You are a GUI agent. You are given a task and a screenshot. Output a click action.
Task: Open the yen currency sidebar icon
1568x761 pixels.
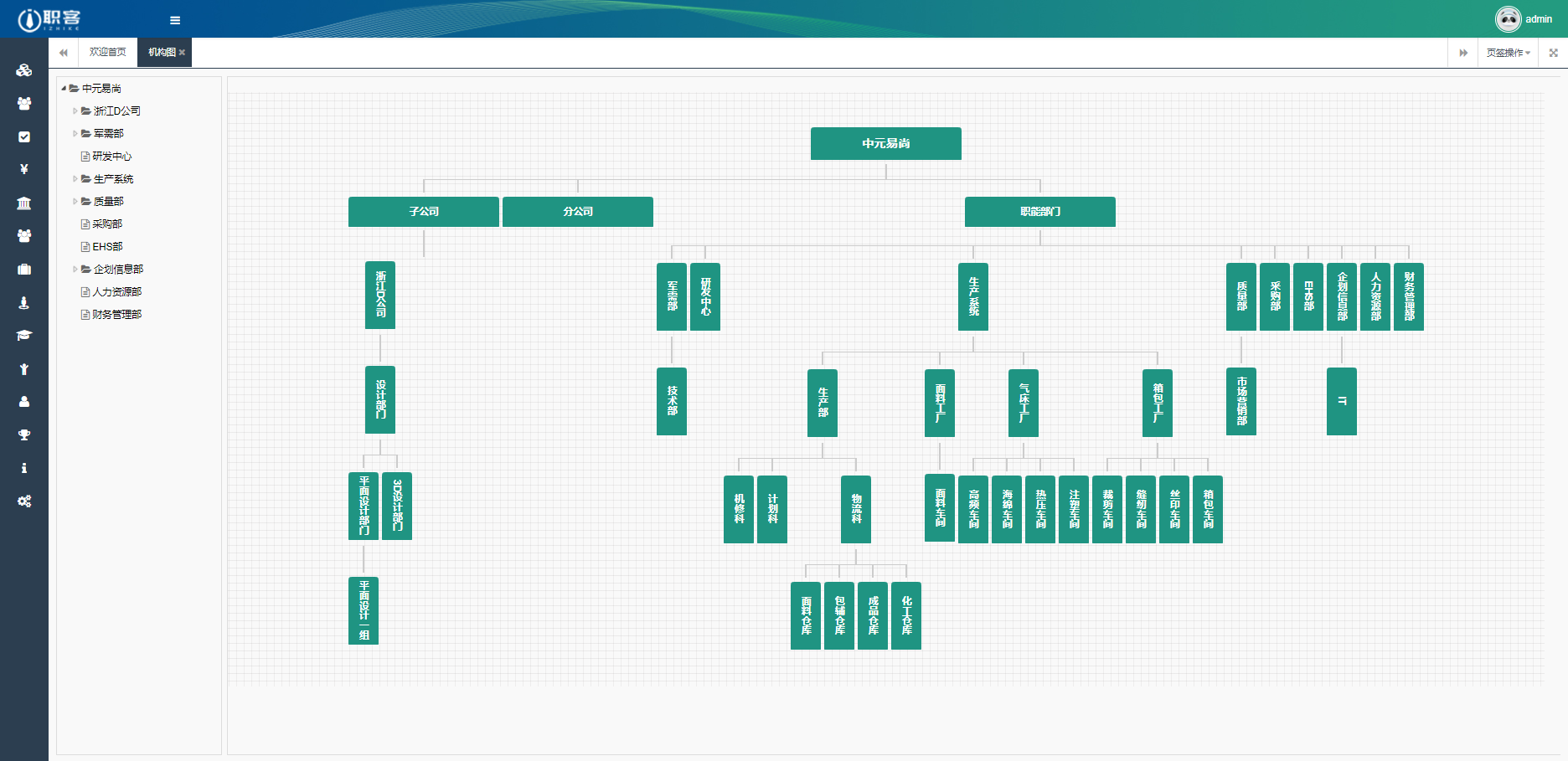point(24,169)
